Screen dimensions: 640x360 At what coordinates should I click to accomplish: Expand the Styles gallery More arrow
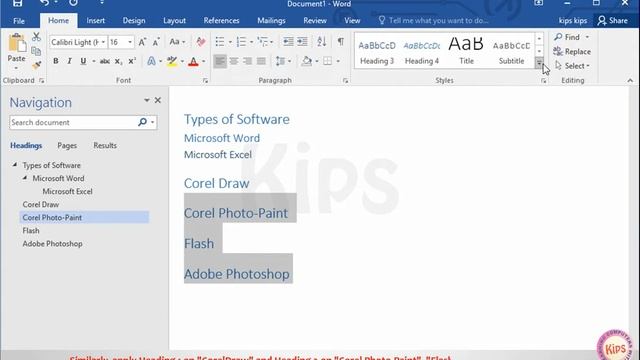click(x=539, y=62)
